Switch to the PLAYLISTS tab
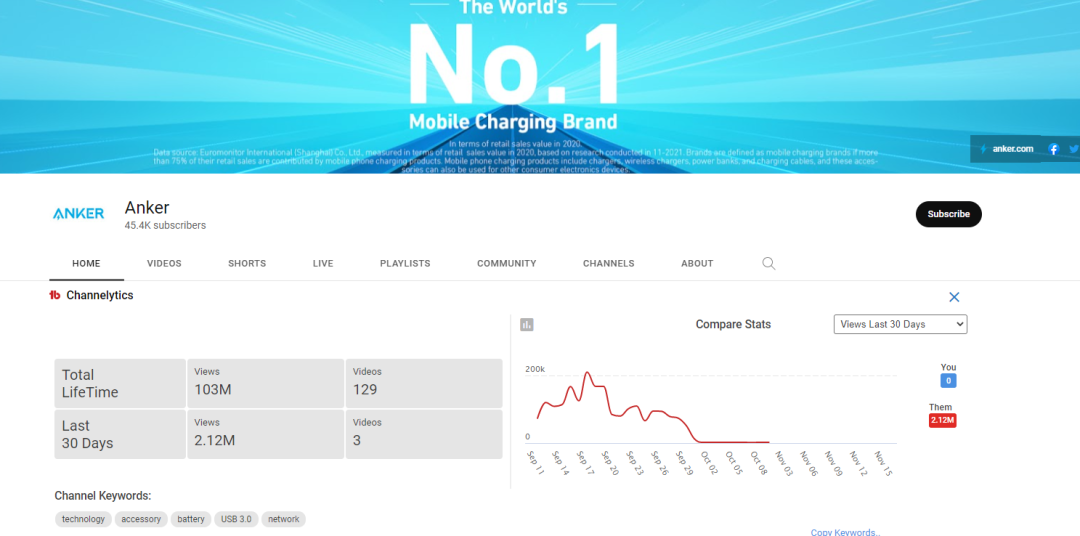The width and height of the screenshot is (1080, 536). [405, 263]
